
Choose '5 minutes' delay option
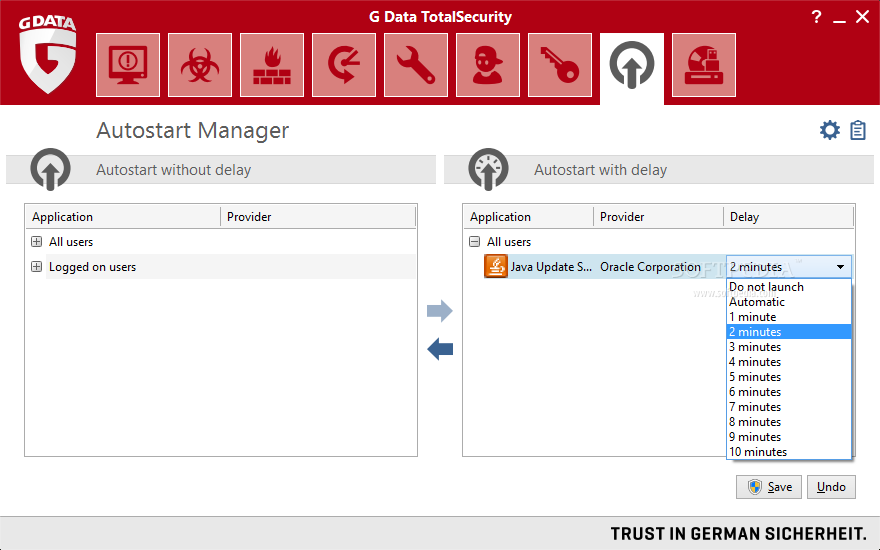click(789, 377)
